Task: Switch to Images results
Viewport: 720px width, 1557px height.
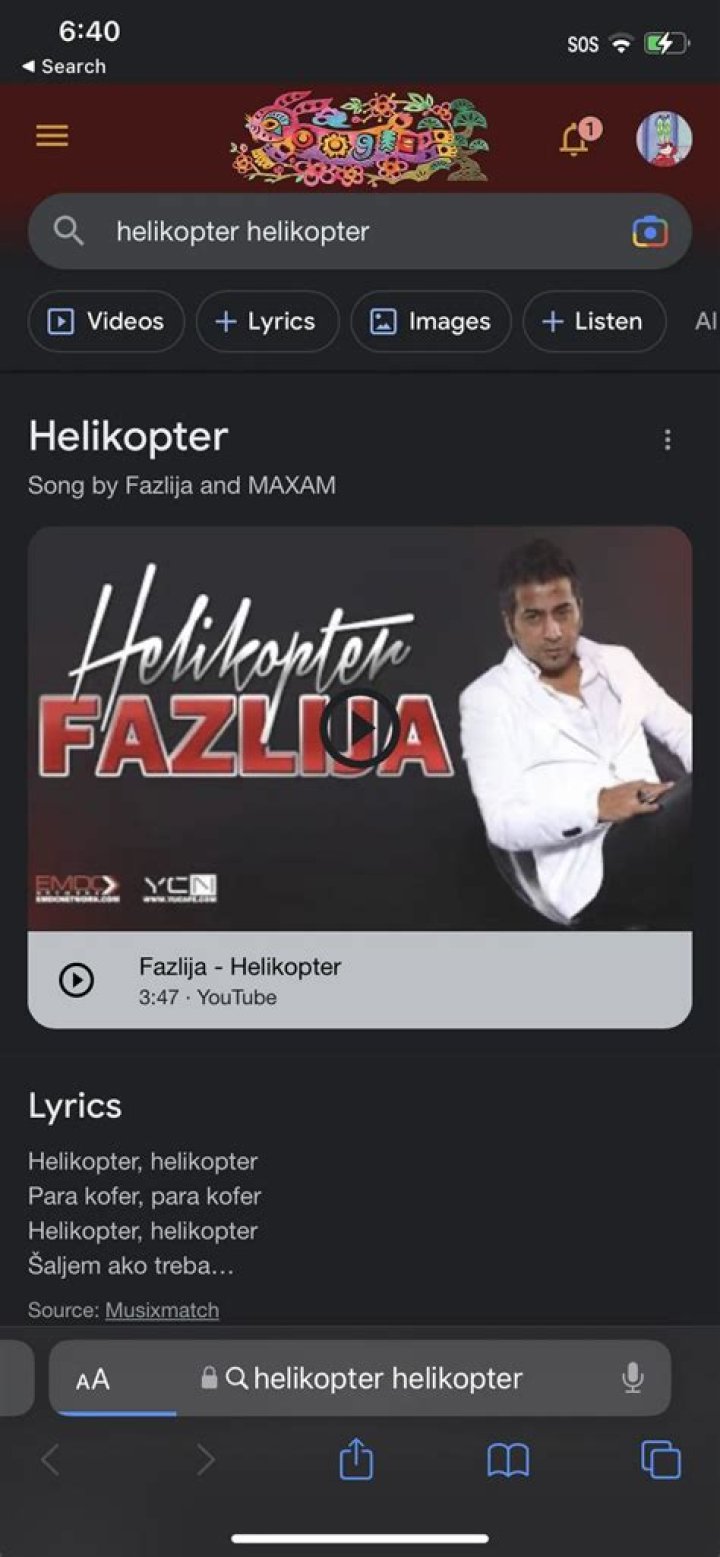Action: click(431, 321)
